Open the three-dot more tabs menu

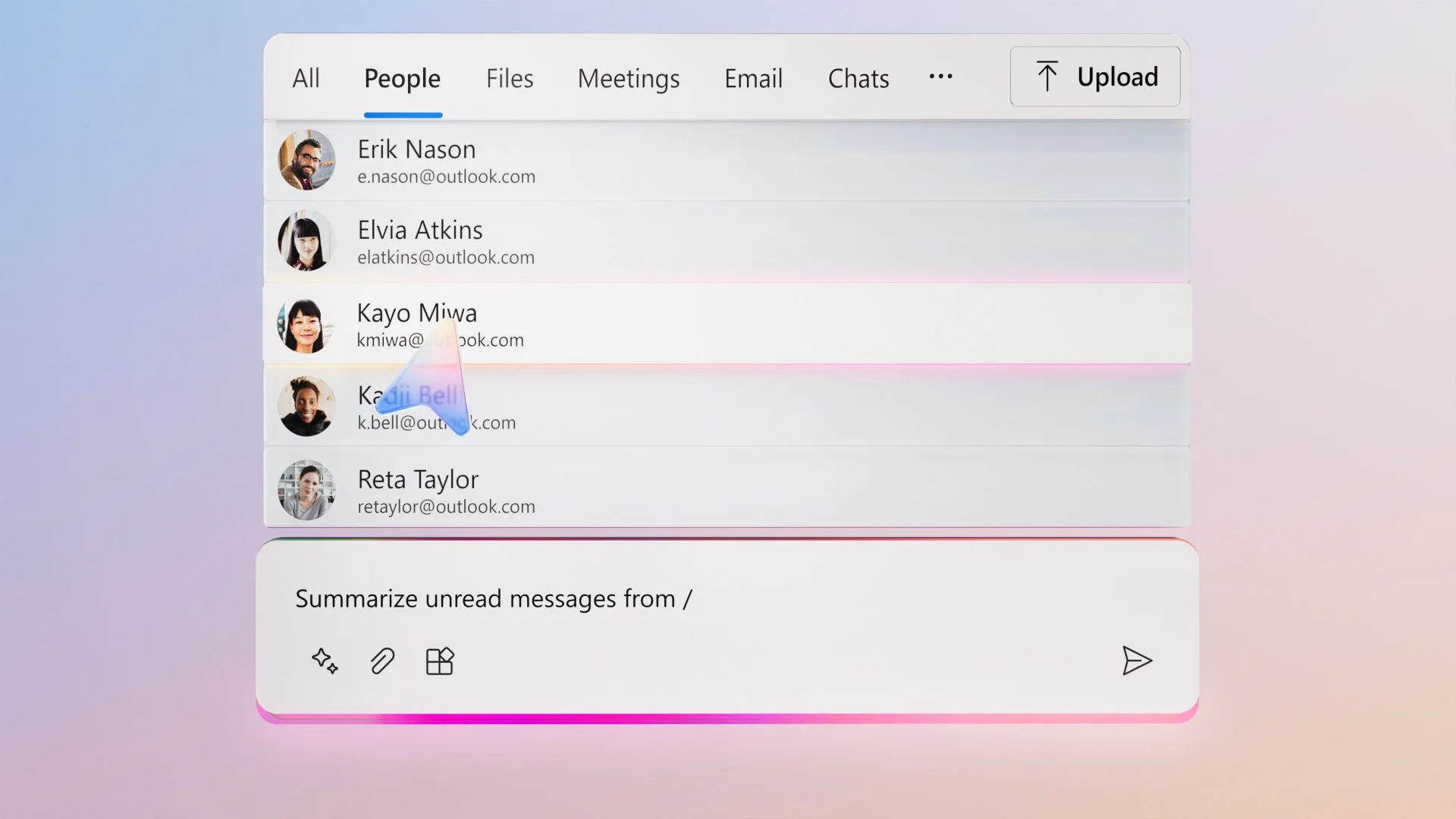(x=940, y=77)
